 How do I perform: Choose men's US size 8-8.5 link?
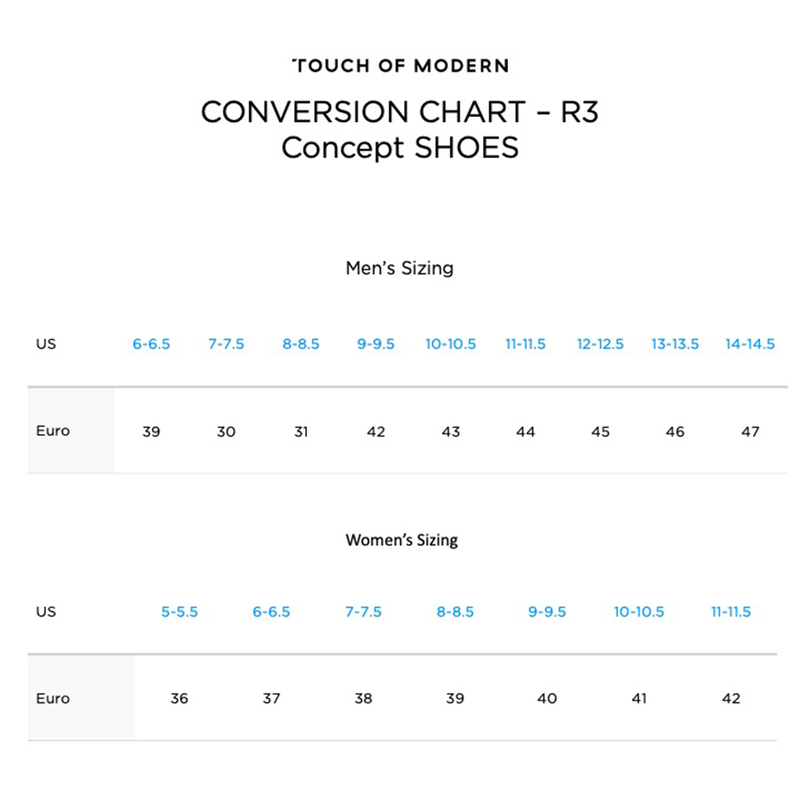click(x=301, y=344)
